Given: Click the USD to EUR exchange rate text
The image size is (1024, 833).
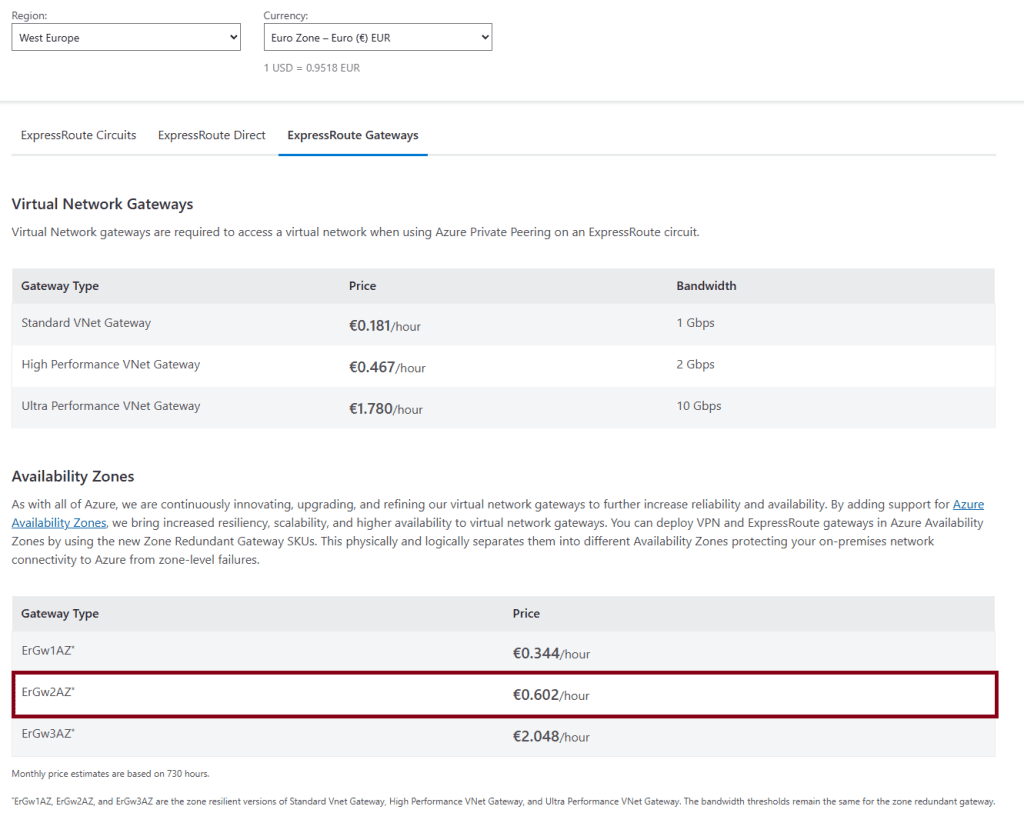Looking at the screenshot, I should (x=311, y=68).
